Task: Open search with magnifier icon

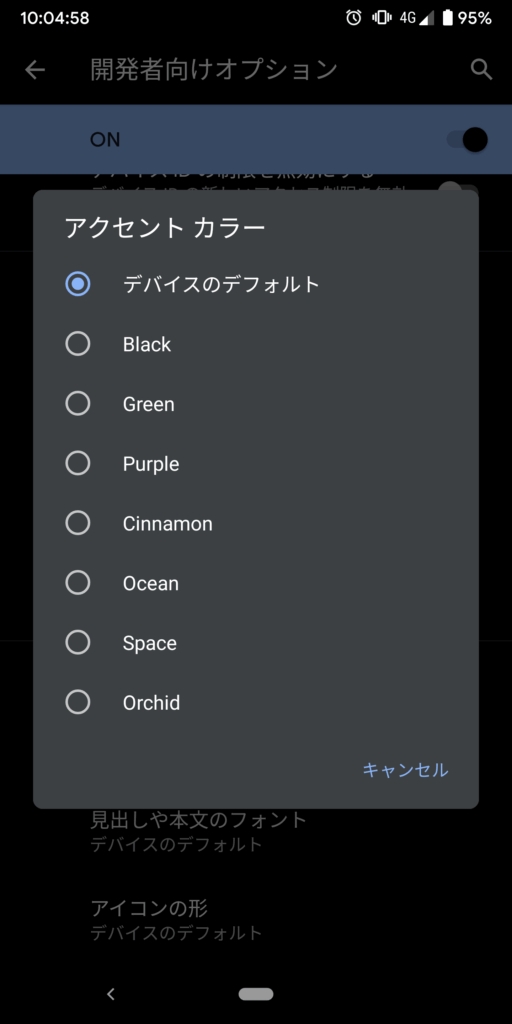Action: click(481, 69)
